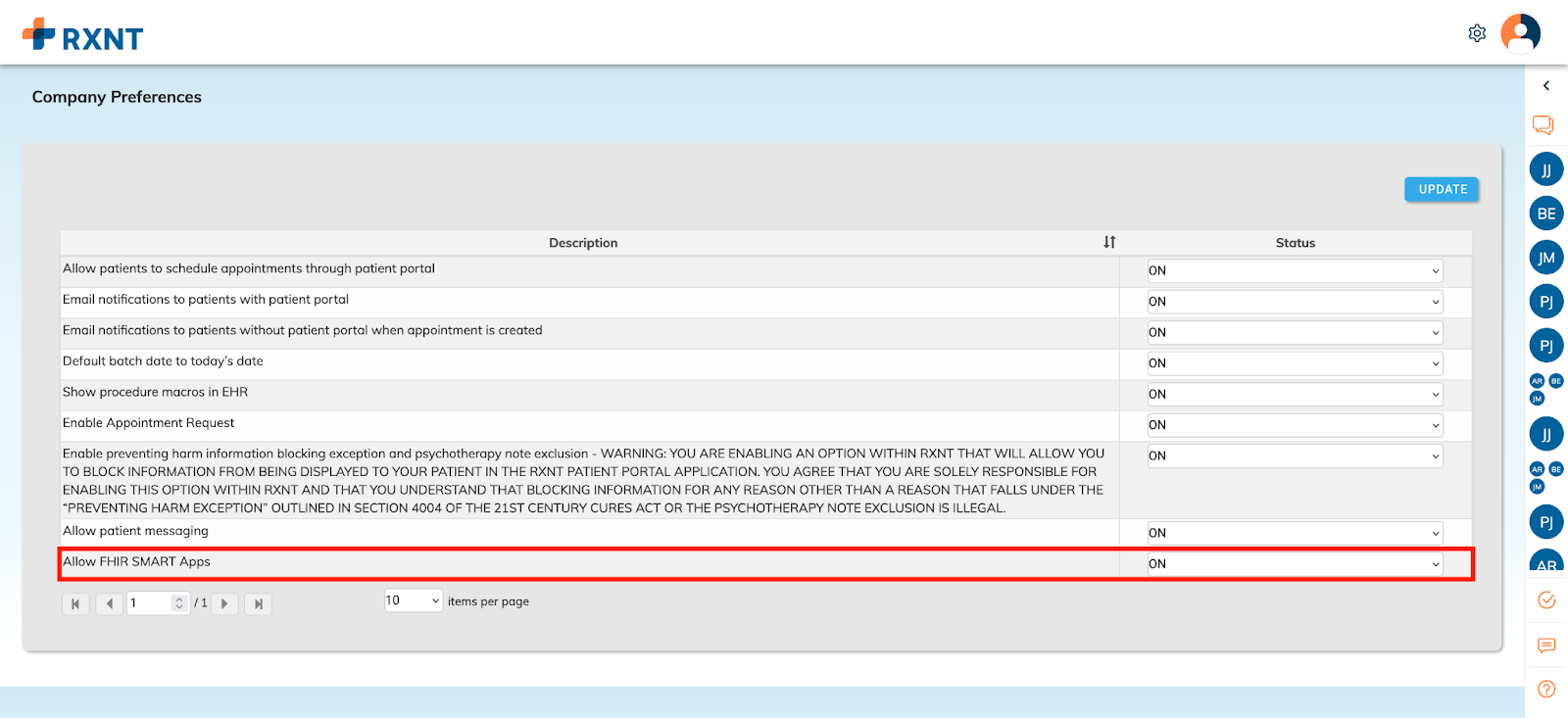
Task: Select the BE contact avatar
Action: pyautogui.click(x=1546, y=214)
